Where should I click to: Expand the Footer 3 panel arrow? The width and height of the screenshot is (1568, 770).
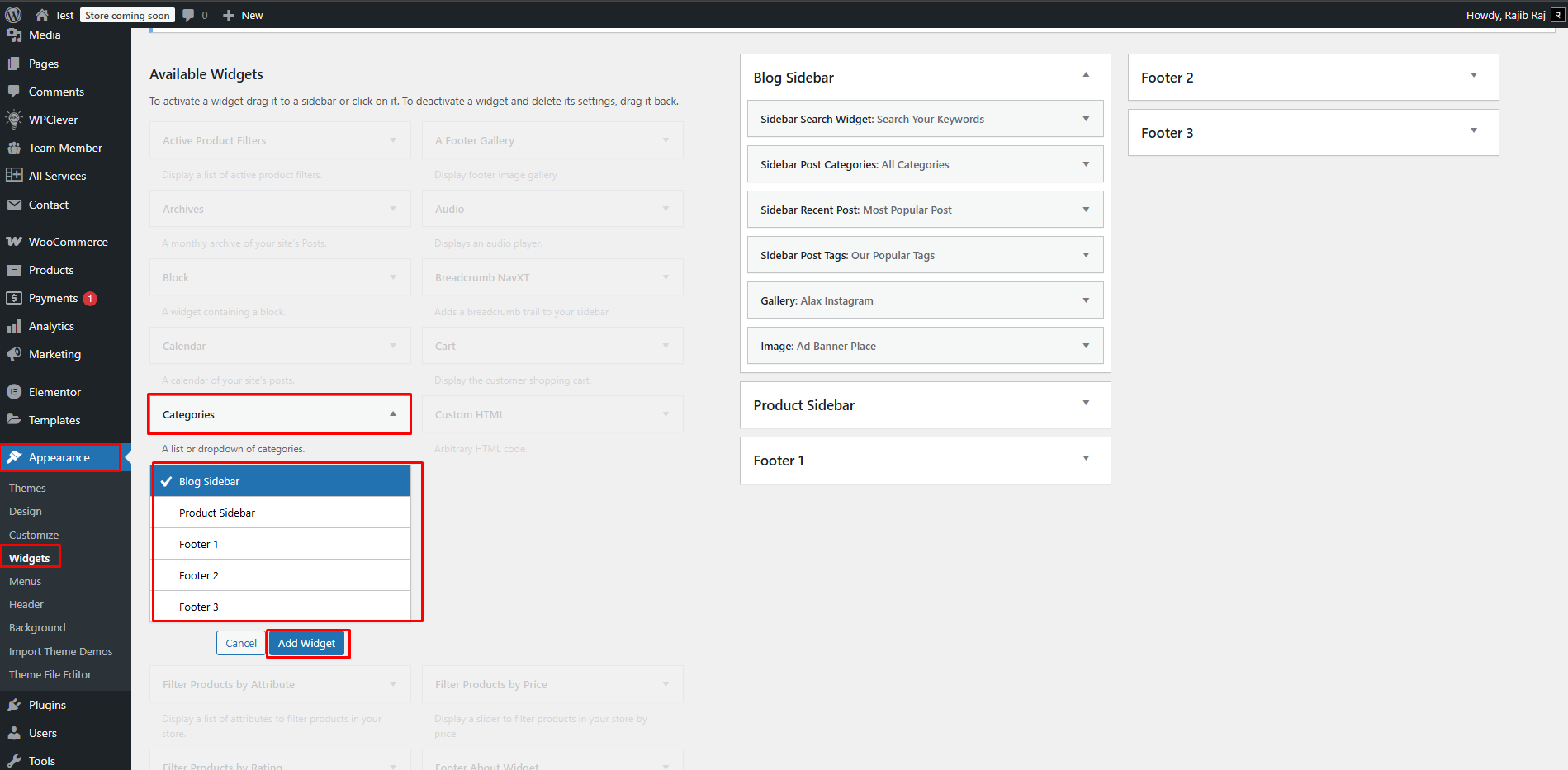1474,130
